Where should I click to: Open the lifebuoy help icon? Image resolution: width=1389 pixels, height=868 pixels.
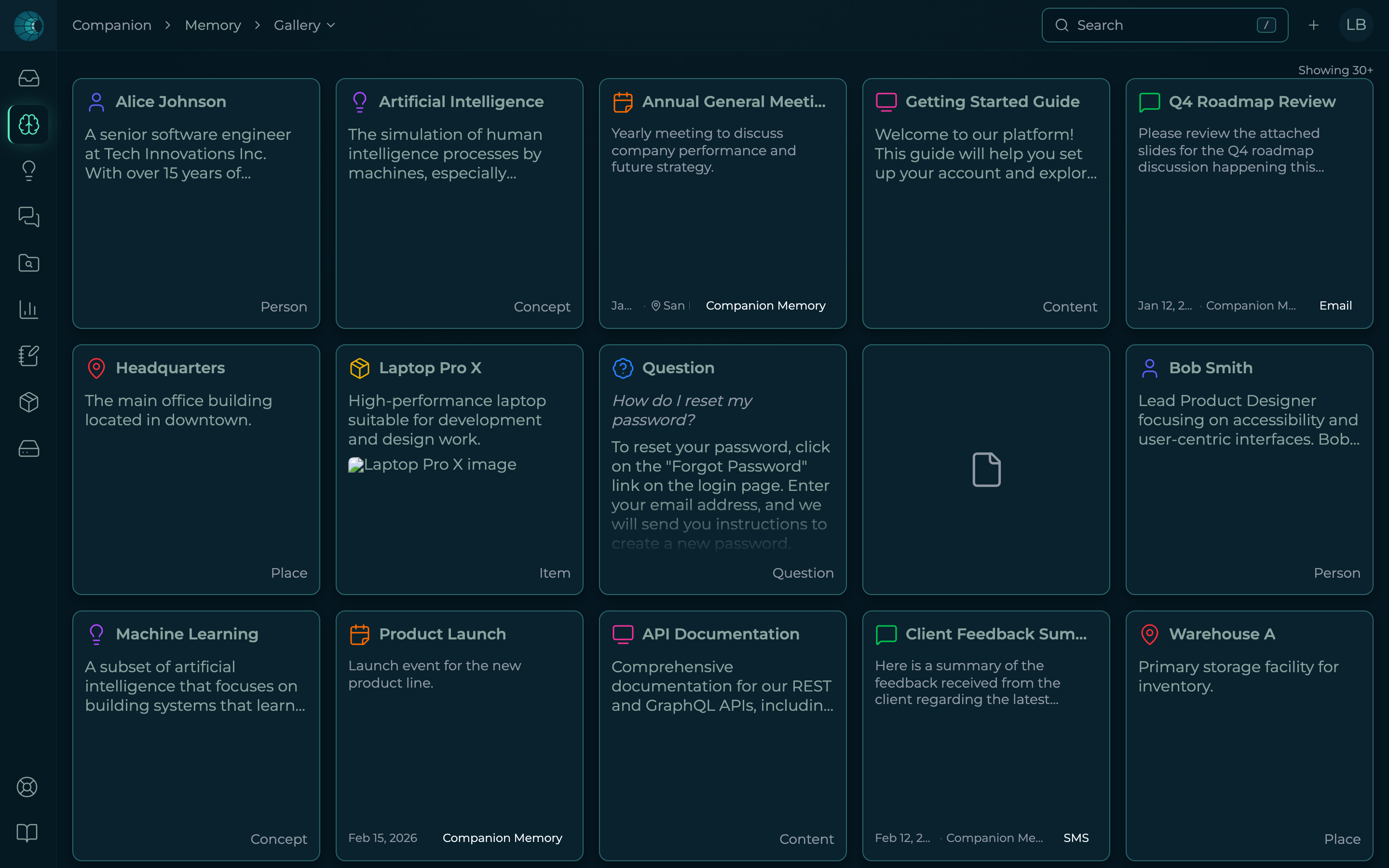point(27,787)
